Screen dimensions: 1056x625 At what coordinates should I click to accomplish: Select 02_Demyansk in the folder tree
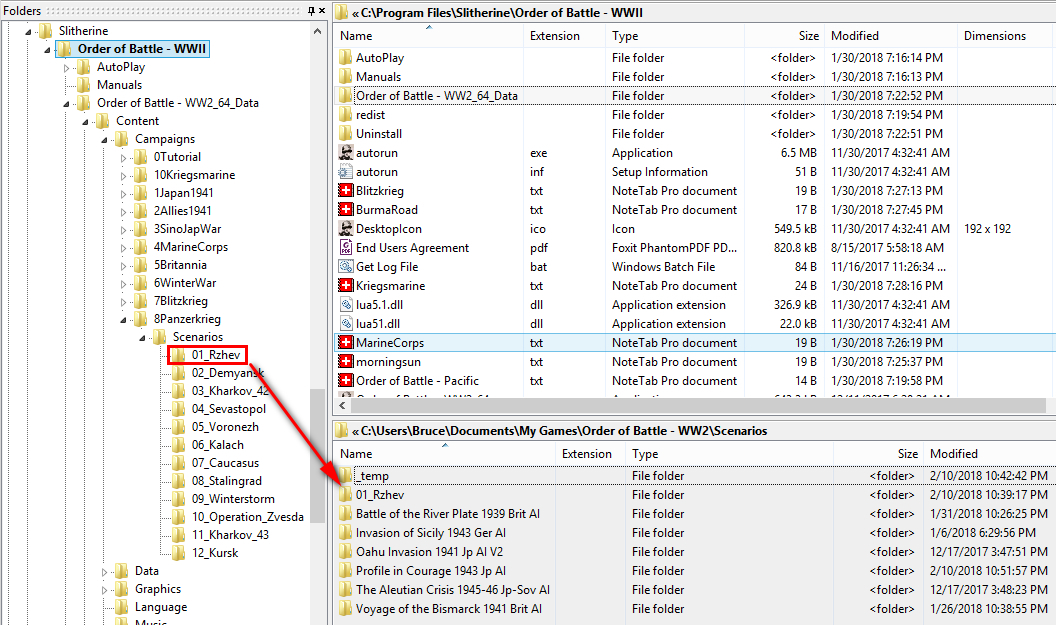point(228,373)
